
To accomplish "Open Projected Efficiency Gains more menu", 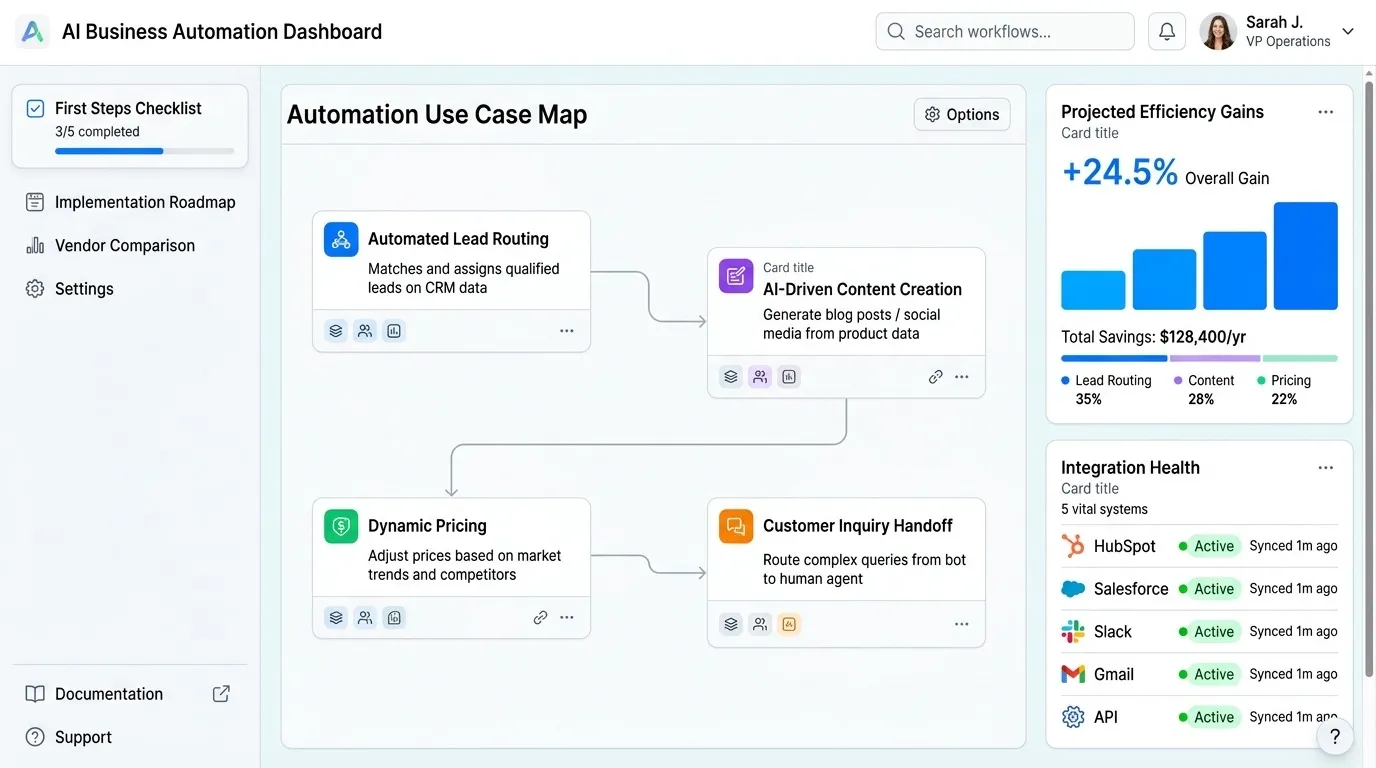I will [x=1326, y=112].
